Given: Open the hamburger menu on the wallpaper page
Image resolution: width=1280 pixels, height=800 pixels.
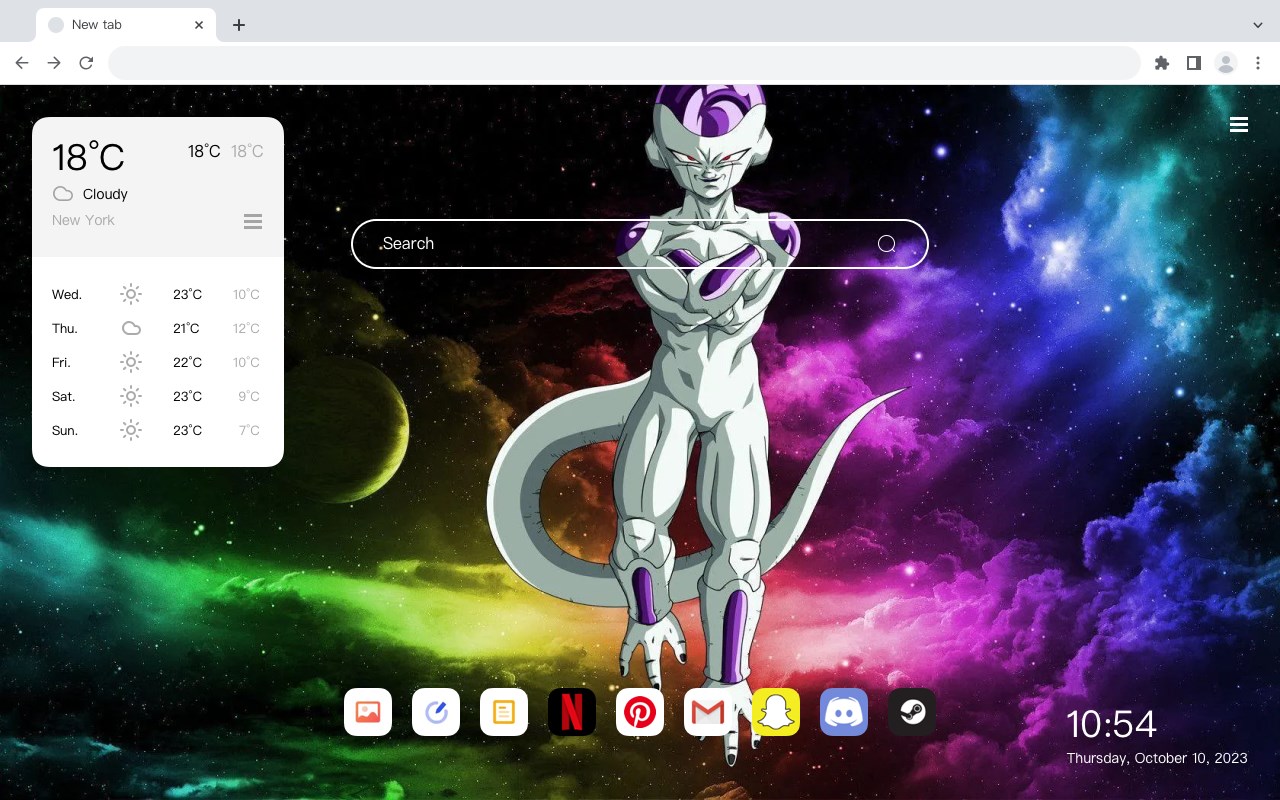Looking at the screenshot, I should pos(1239,125).
